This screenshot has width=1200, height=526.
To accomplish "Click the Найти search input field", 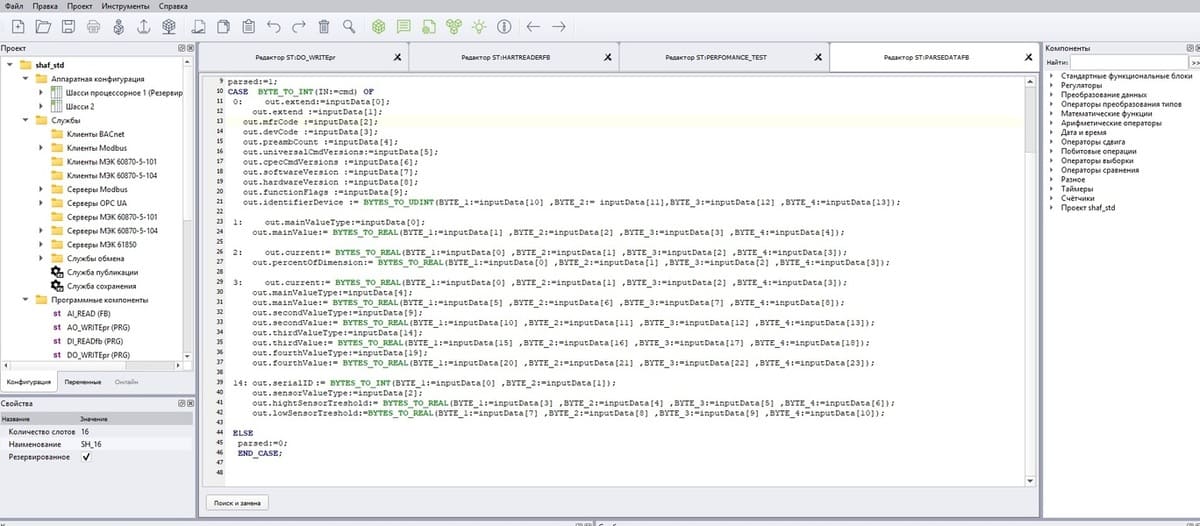I will (1127, 62).
